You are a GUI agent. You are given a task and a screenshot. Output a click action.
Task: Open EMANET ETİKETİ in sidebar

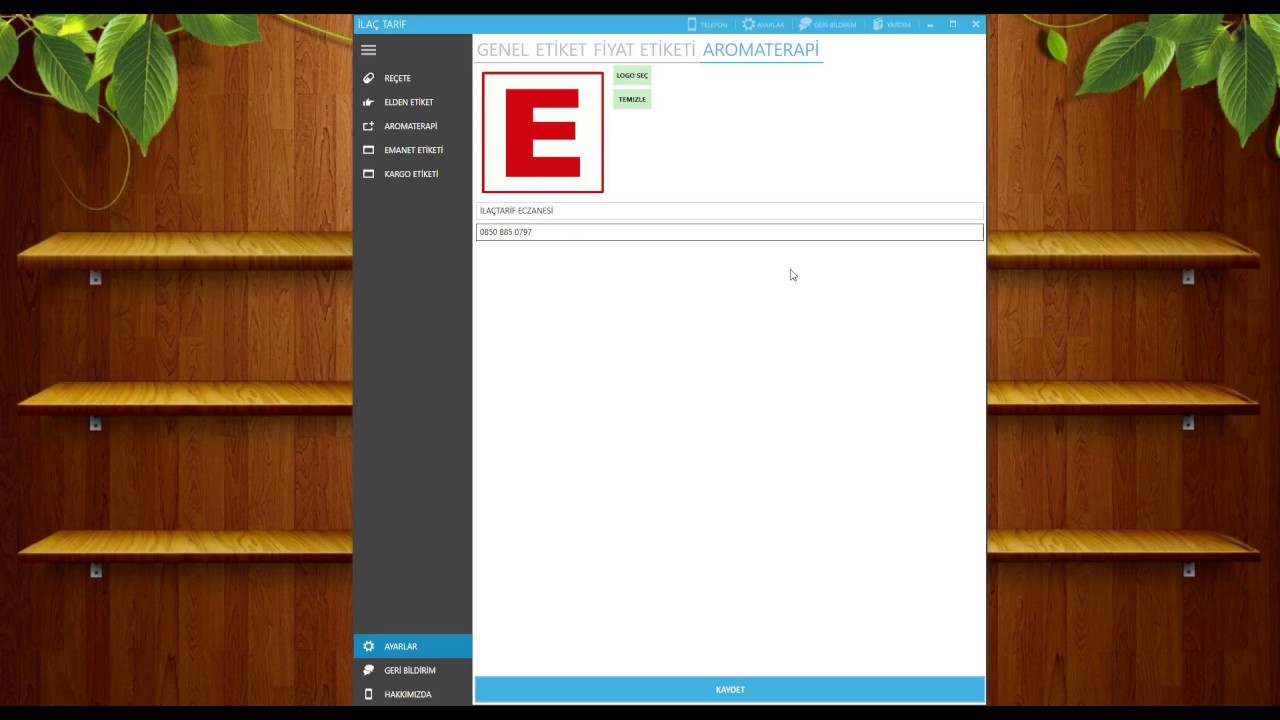[412, 150]
